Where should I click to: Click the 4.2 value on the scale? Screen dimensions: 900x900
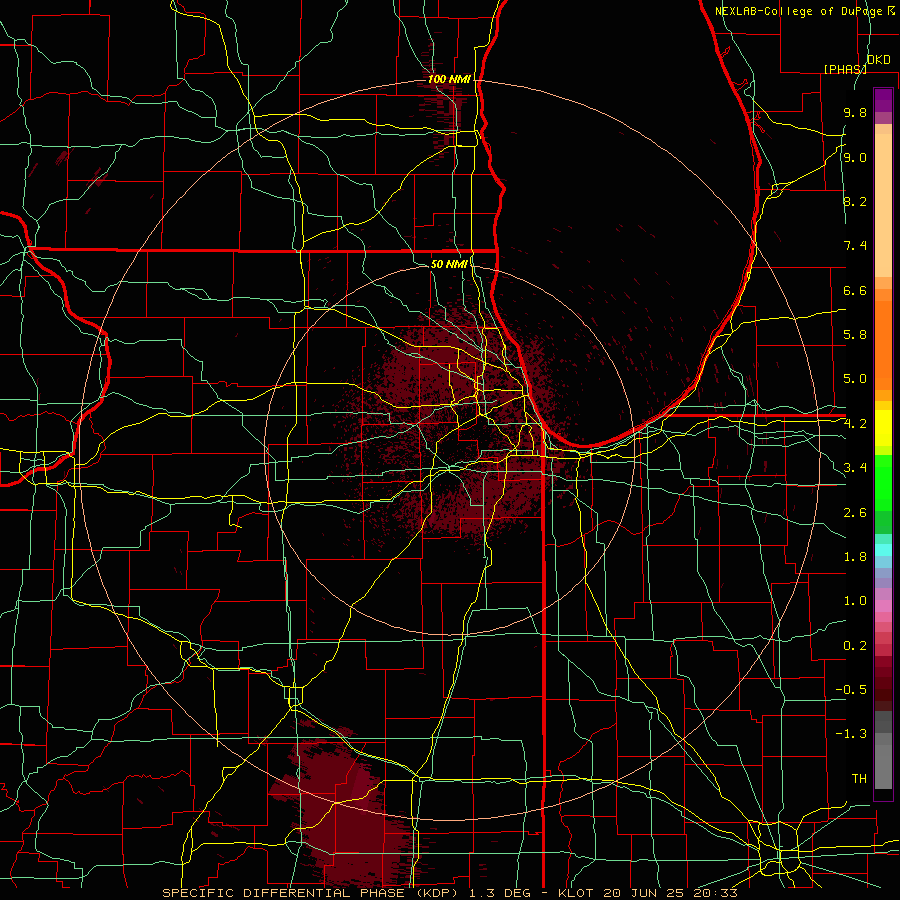pyautogui.click(x=855, y=424)
